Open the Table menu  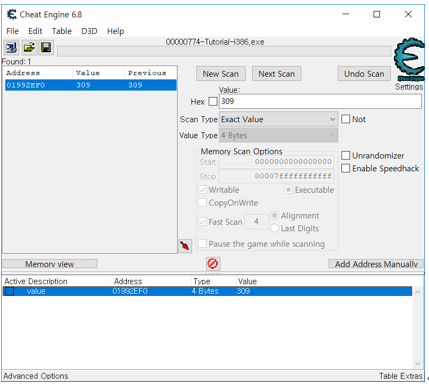62,31
